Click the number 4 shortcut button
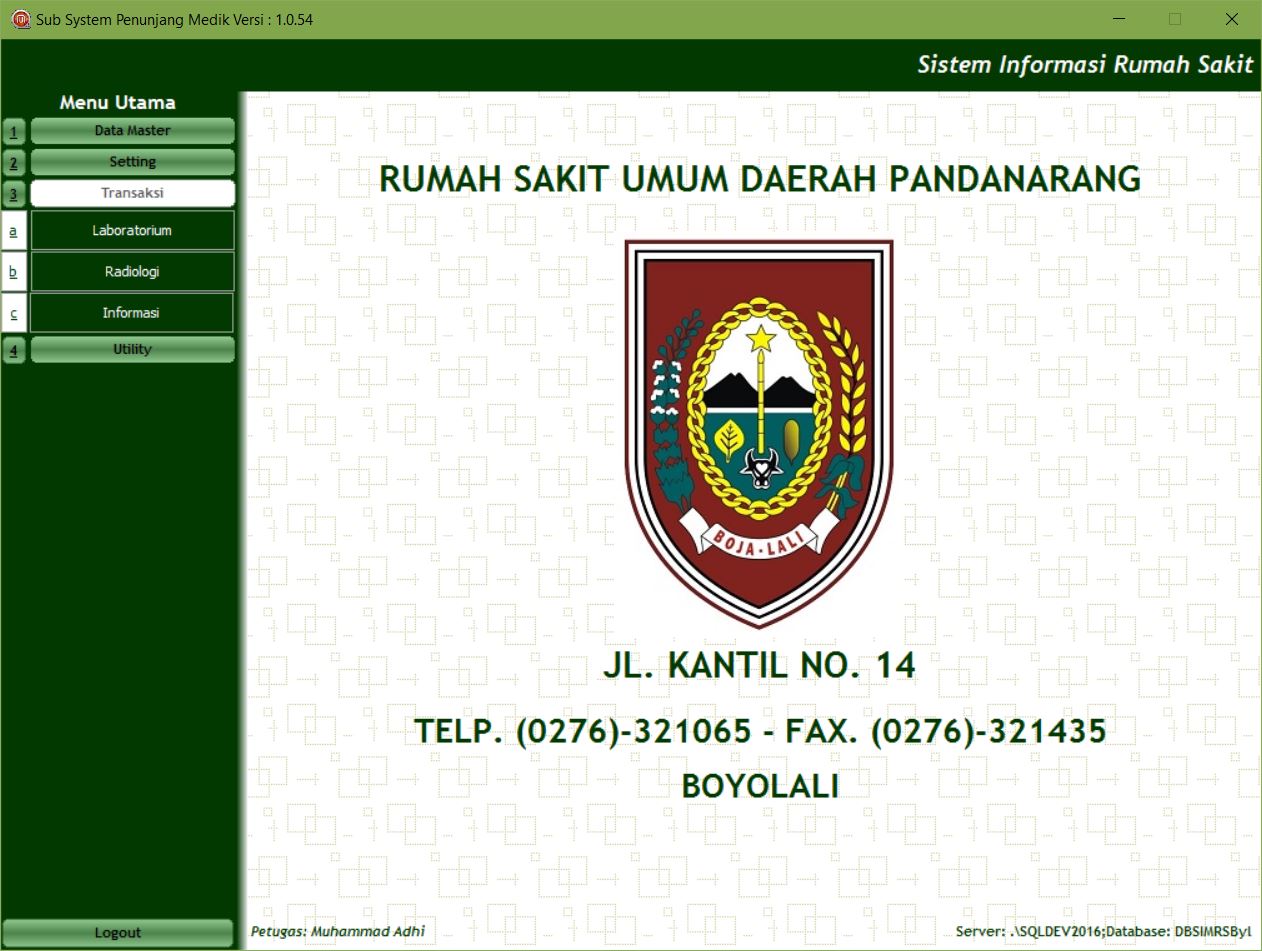Image resolution: width=1262 pixels, height=951 pixels. [14, 350]
